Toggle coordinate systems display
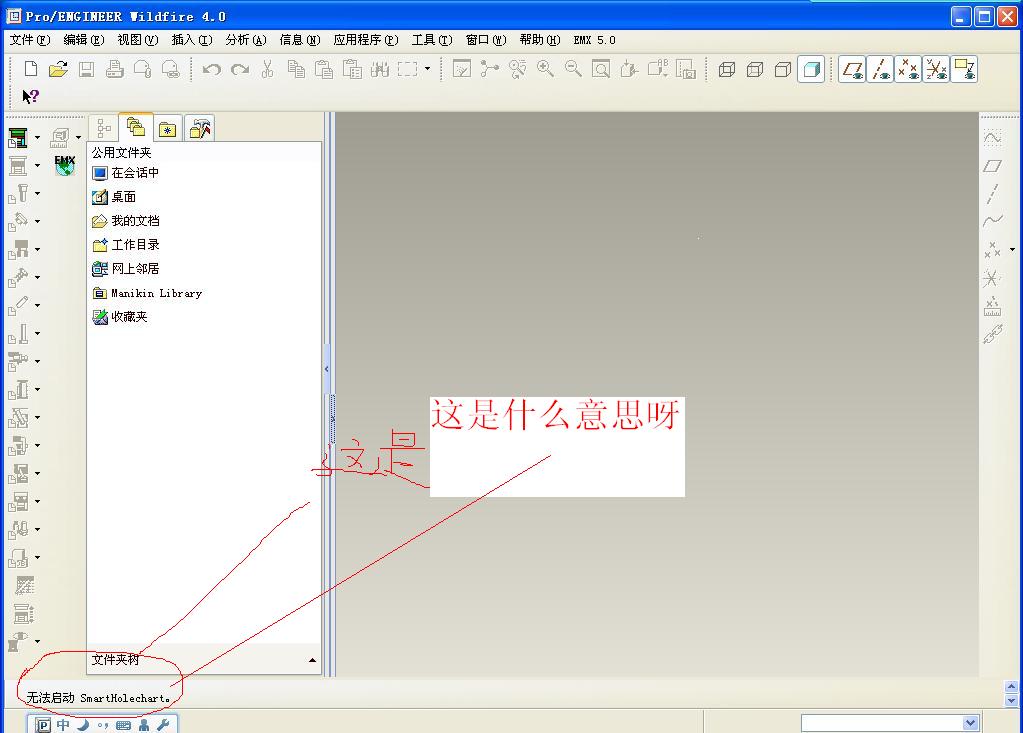 click(x=936, y=70)
